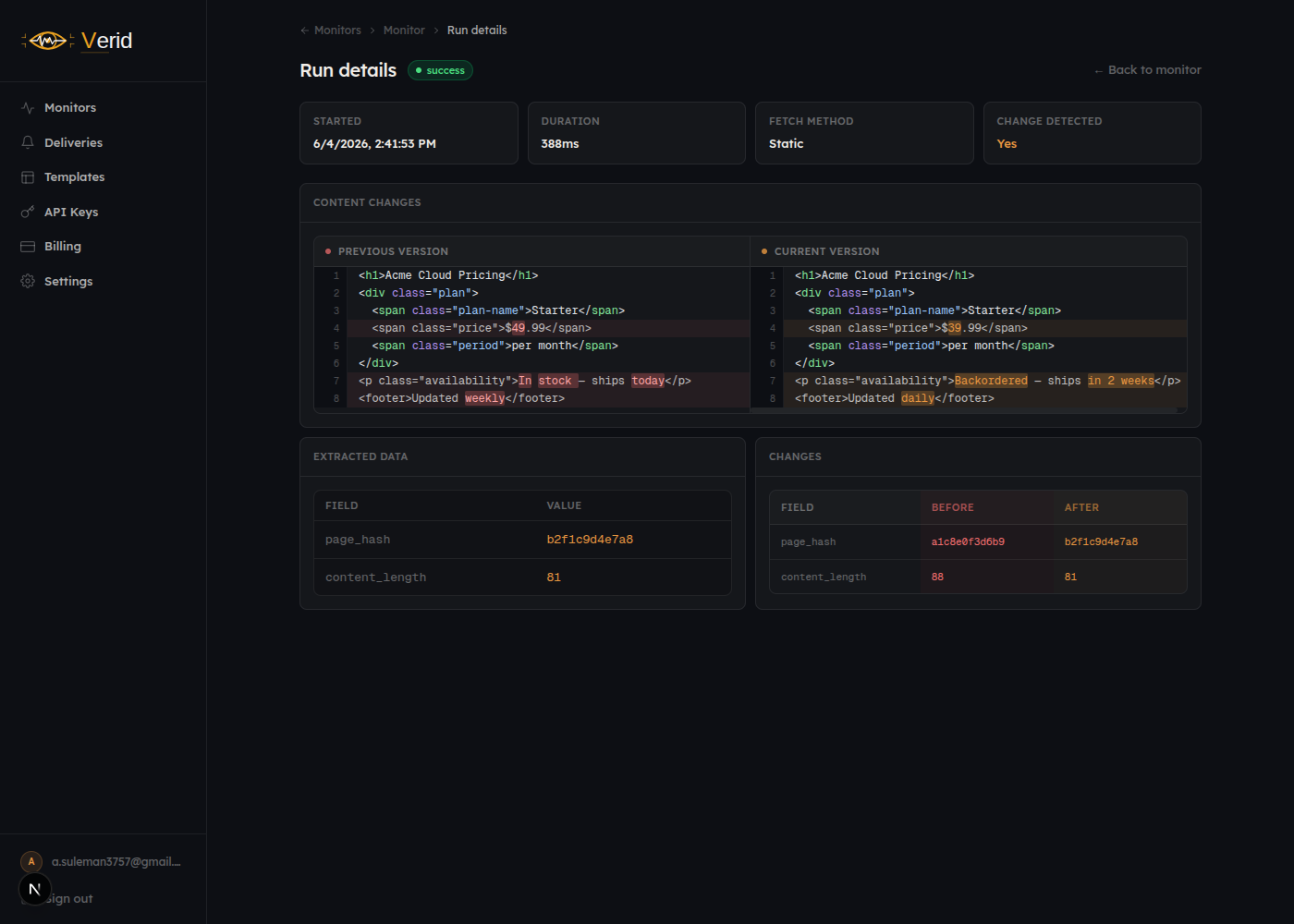Click the Templates layout icon

(x=28, y=177)
